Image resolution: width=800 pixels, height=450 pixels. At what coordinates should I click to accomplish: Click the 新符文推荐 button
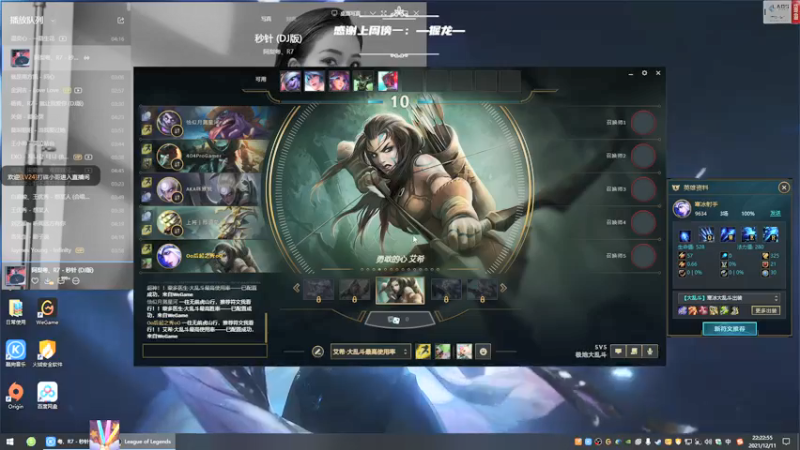coord(729,329)
